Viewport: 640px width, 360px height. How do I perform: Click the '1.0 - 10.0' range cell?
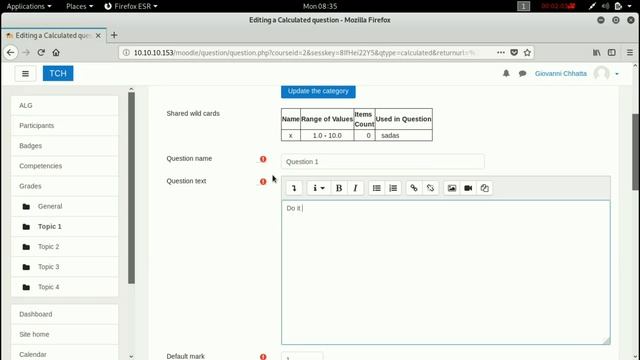(x=327, y=136)
